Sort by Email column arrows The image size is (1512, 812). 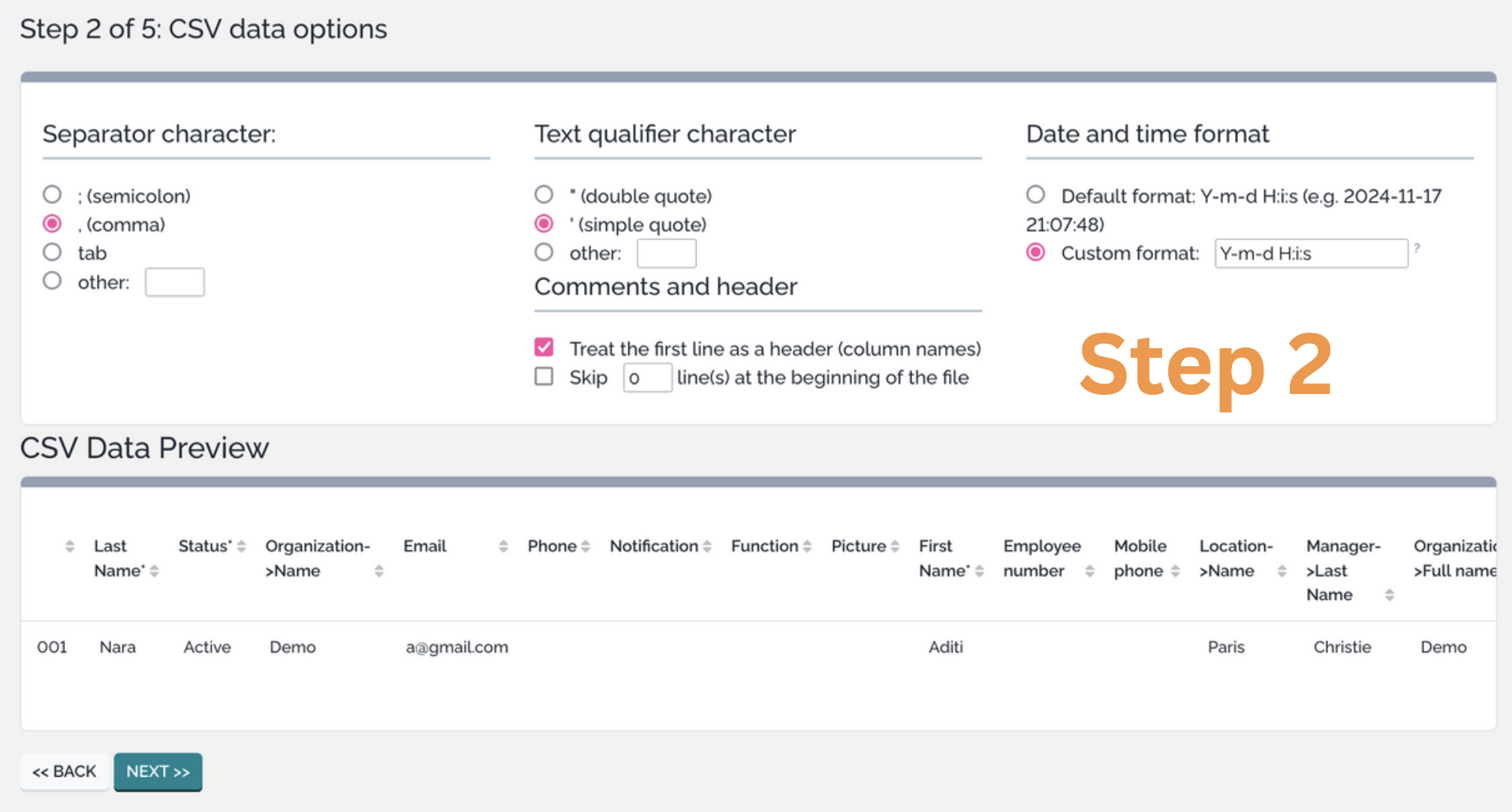pyautogui.click(x=503, y=547)
